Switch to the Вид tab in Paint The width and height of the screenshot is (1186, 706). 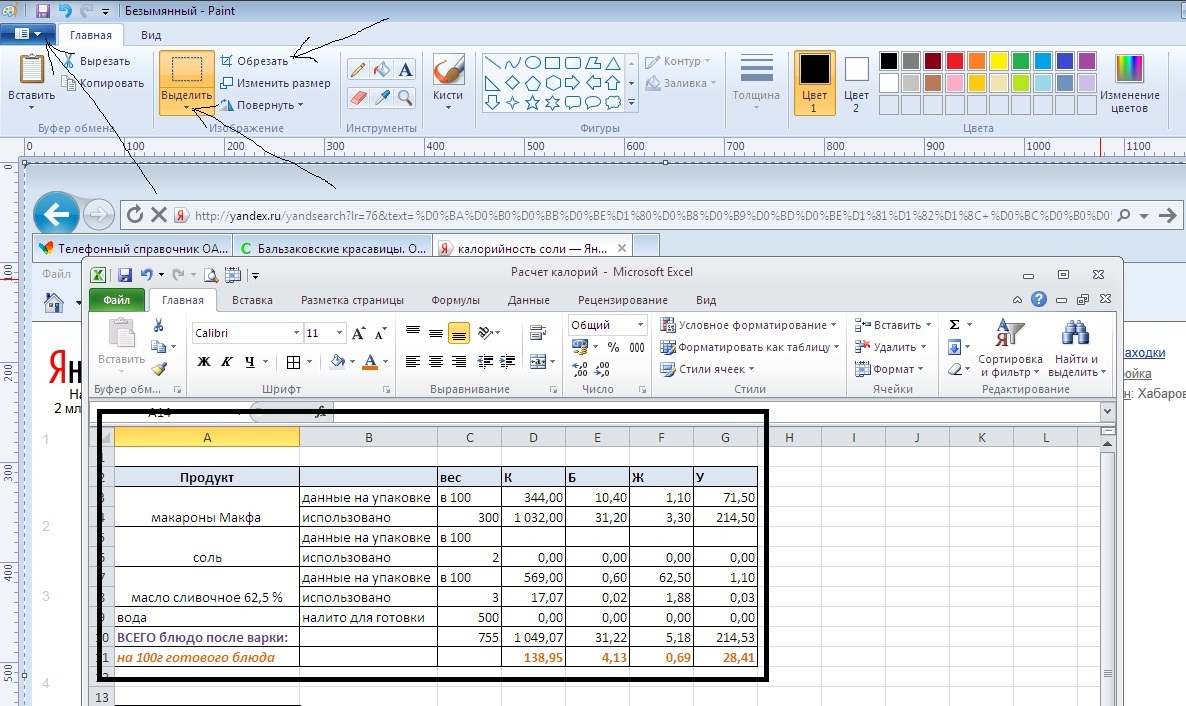pyautogui.click(x=151, y=35)
